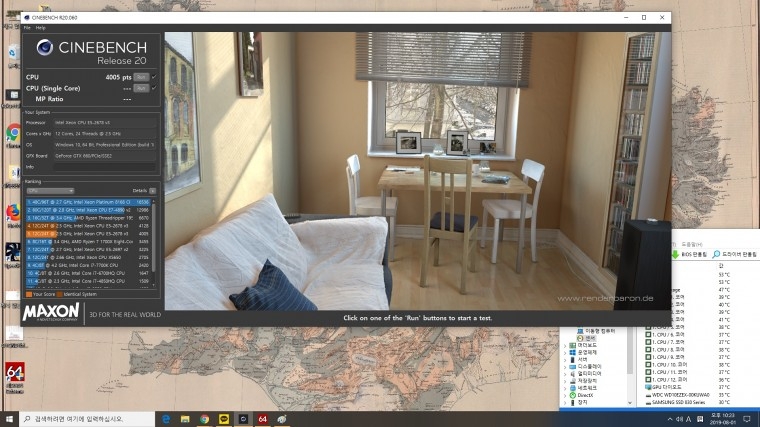Click the DirectX icon in AIDA64 tree
The width and height of the screenshot is (760, 427).
(572, 395)
